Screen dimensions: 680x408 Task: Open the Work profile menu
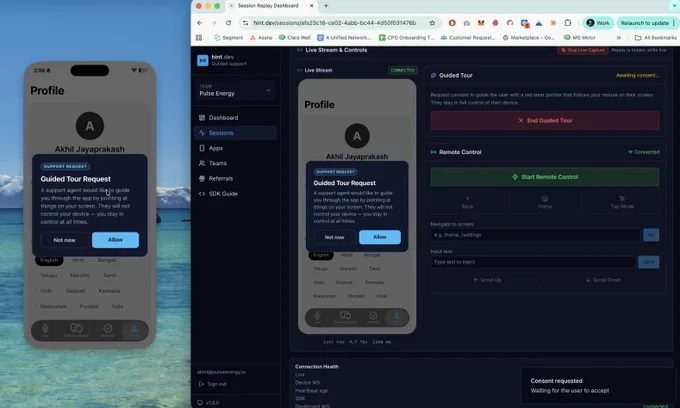click(598, 23)
